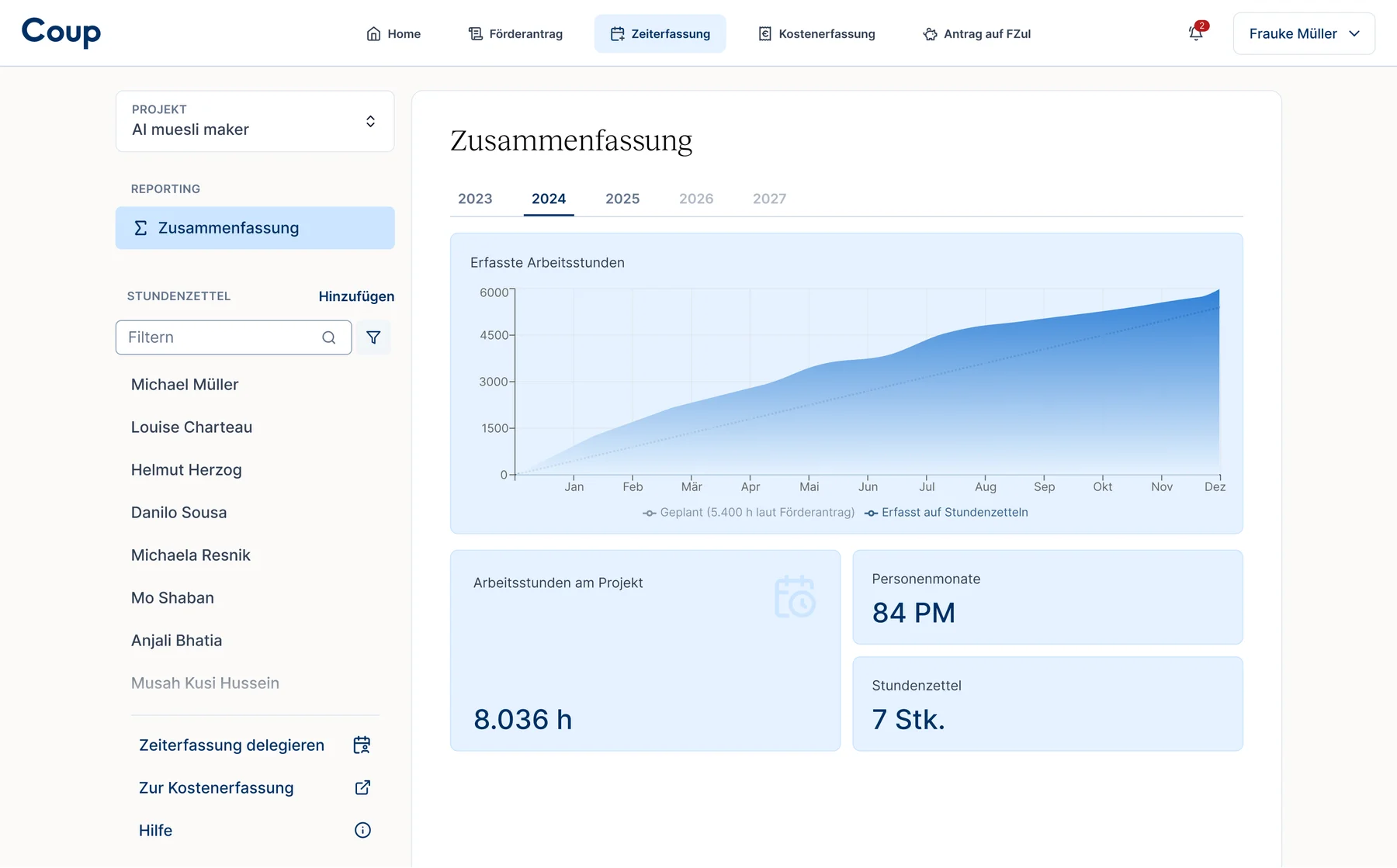Viewport: 1397px width, 868px height.
Task: Expand the Projekt AI muesli maker selector
Action: pos(255,121)
